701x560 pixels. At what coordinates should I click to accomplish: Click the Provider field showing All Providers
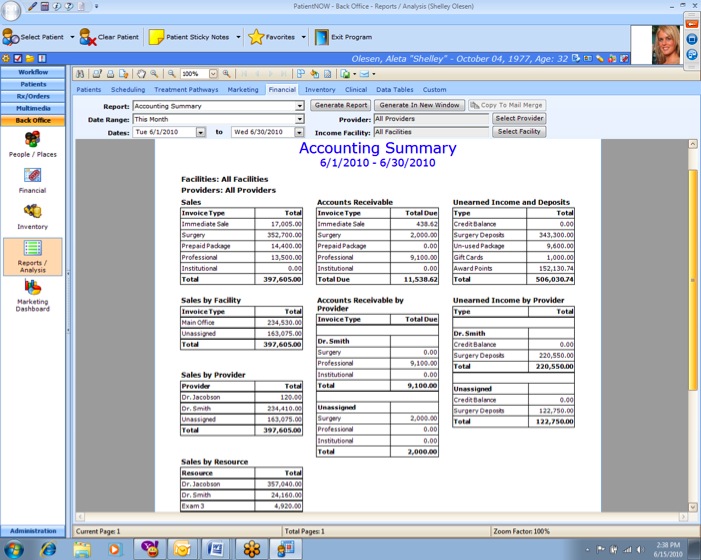point(431,119)
